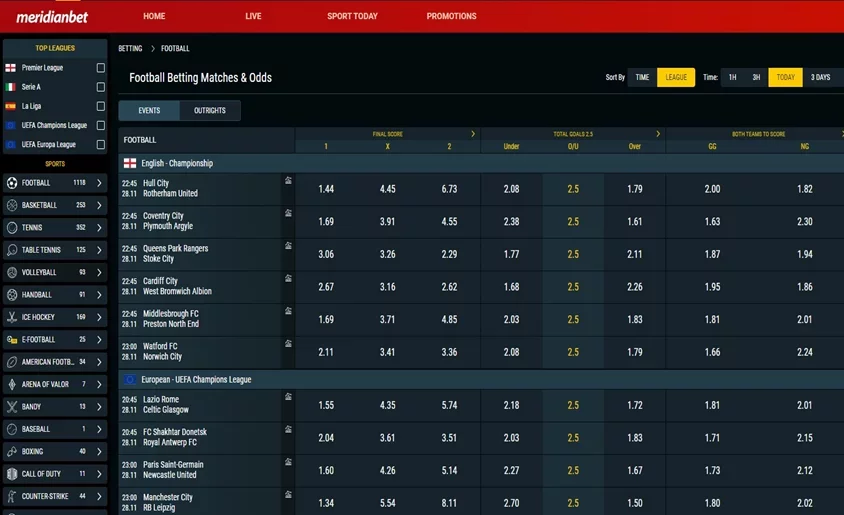The image size is (844, 515).
Task: Select the Arena of Valor icon
Action: click(12, 384)
